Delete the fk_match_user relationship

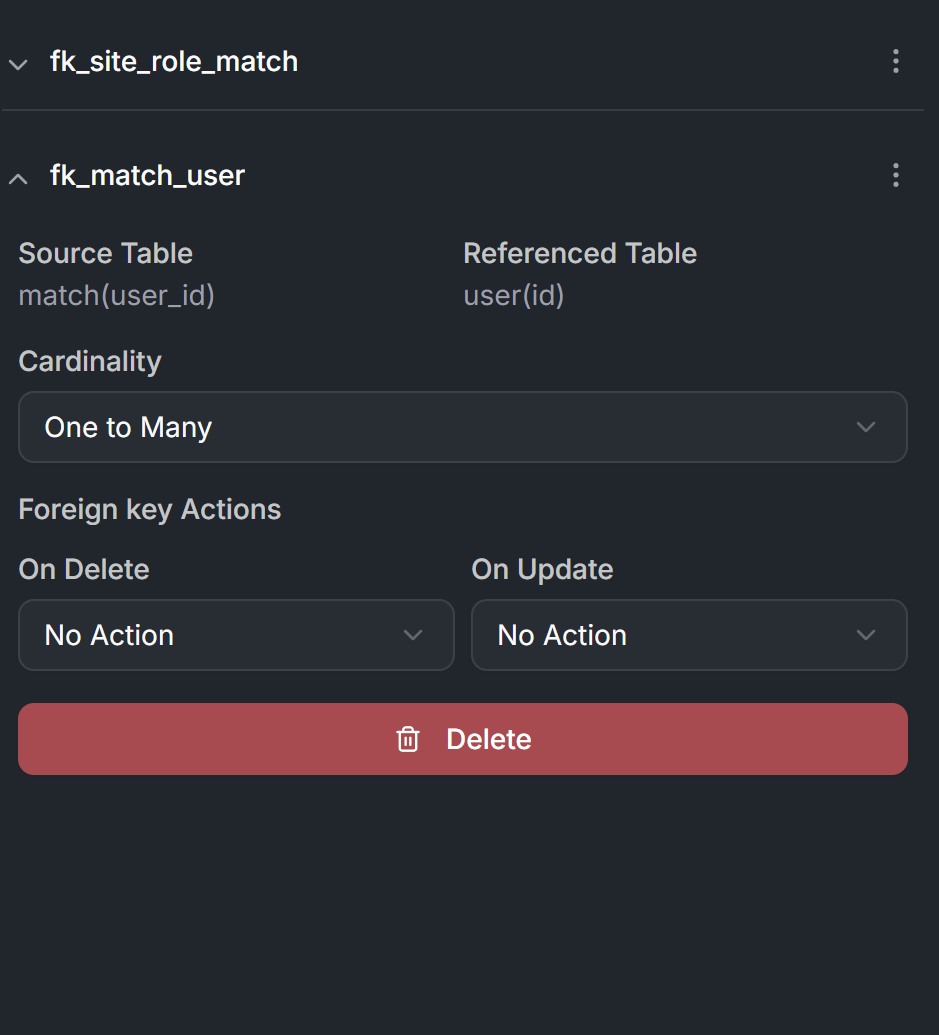[x=463, y=739]
